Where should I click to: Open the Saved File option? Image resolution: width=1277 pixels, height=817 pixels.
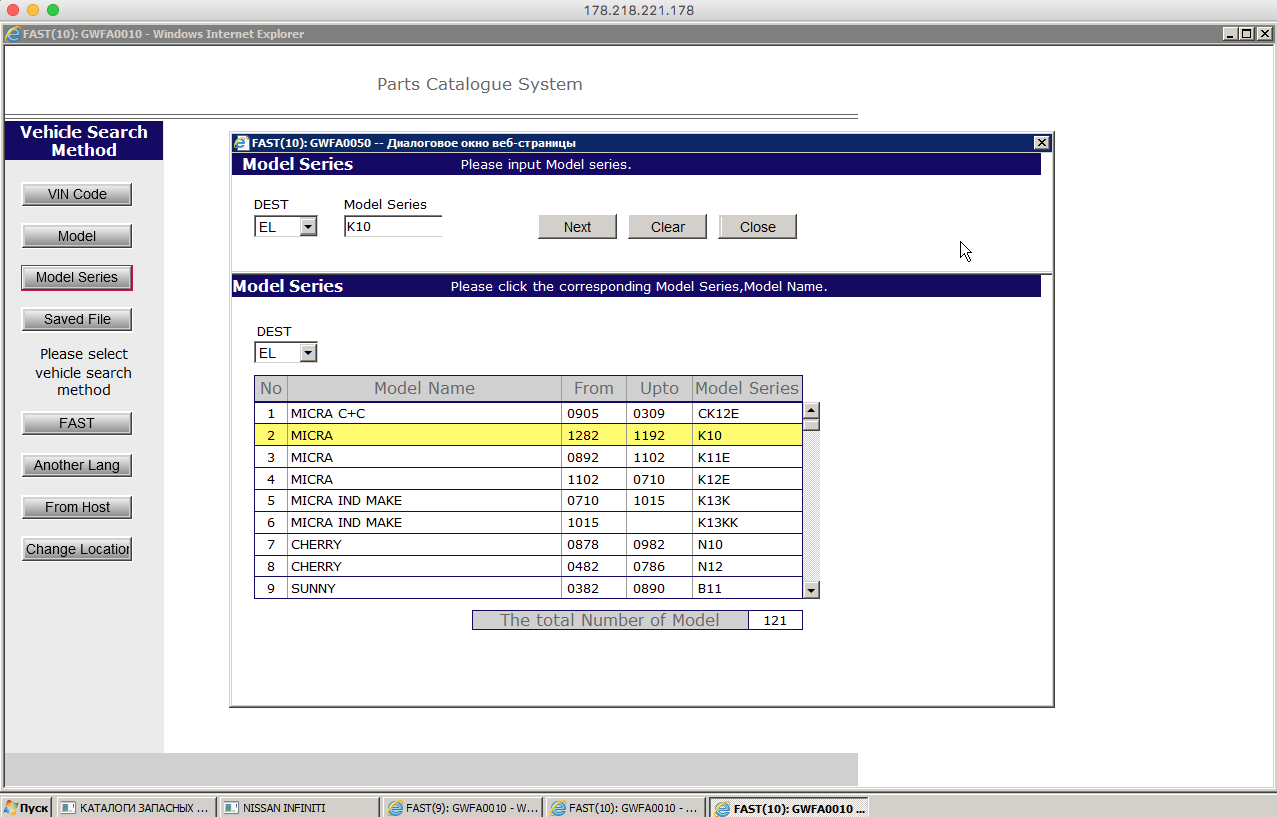(x=77, y=320)
